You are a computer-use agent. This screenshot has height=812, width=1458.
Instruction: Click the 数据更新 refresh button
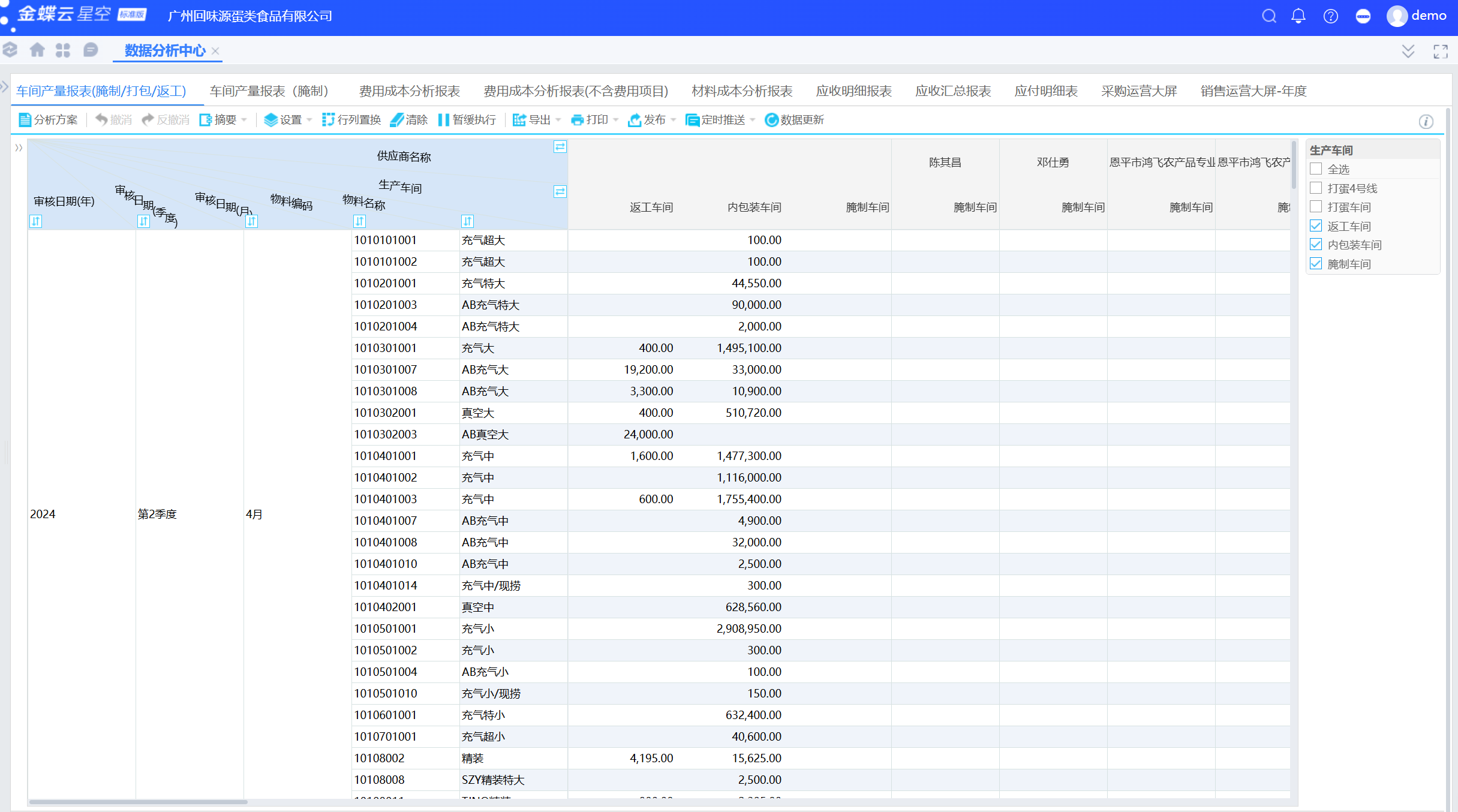pyautogui.click(x=795, y=120)
